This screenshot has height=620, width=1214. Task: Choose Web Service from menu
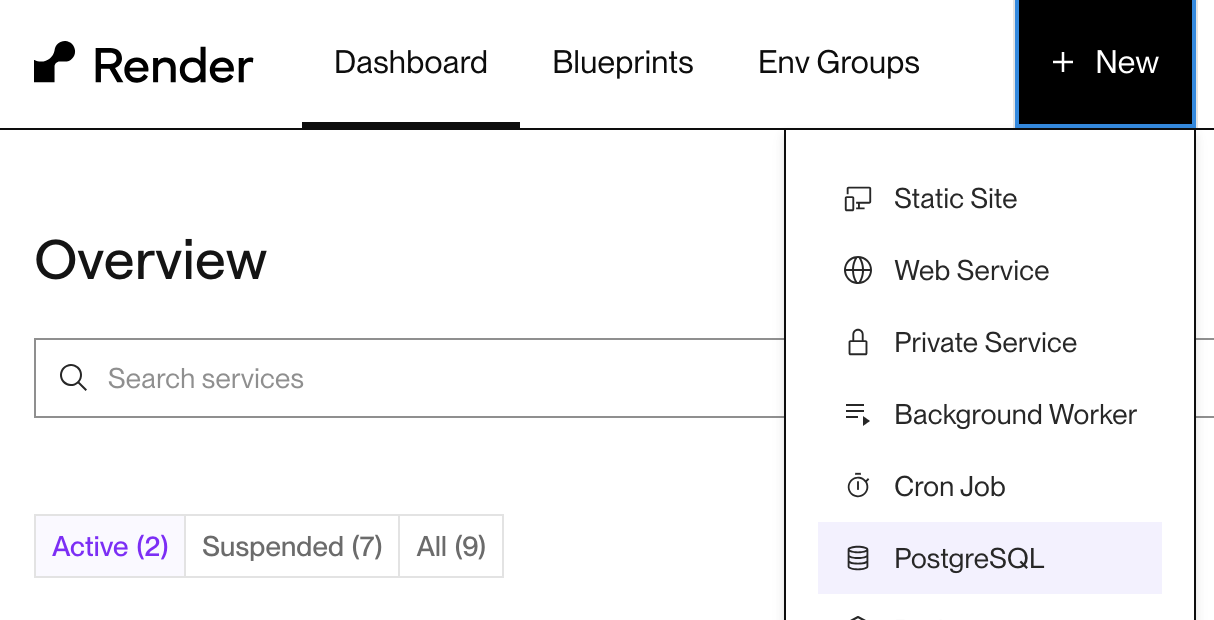click(x=971, y=271)
